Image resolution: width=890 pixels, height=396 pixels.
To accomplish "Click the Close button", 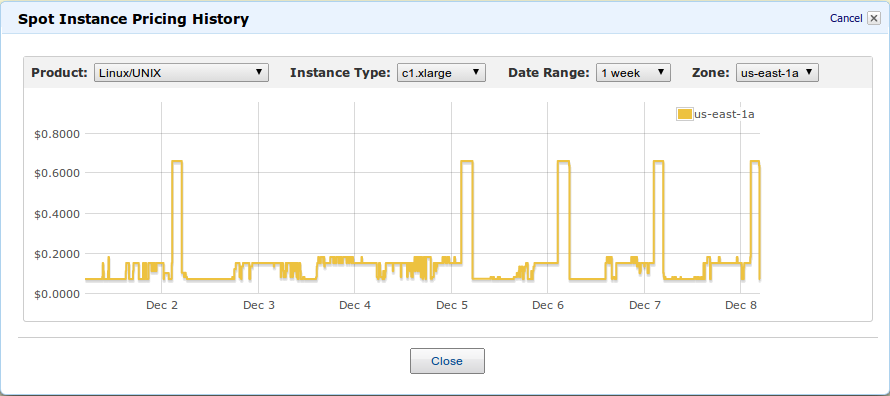I will point(447,361).
